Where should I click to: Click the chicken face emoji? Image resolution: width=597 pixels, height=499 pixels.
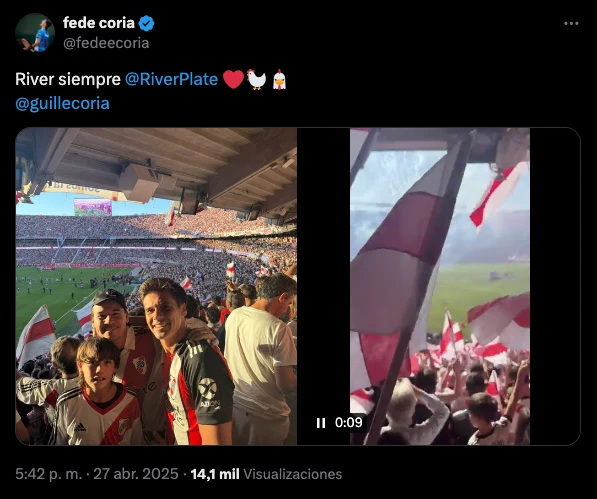(279, 80)
